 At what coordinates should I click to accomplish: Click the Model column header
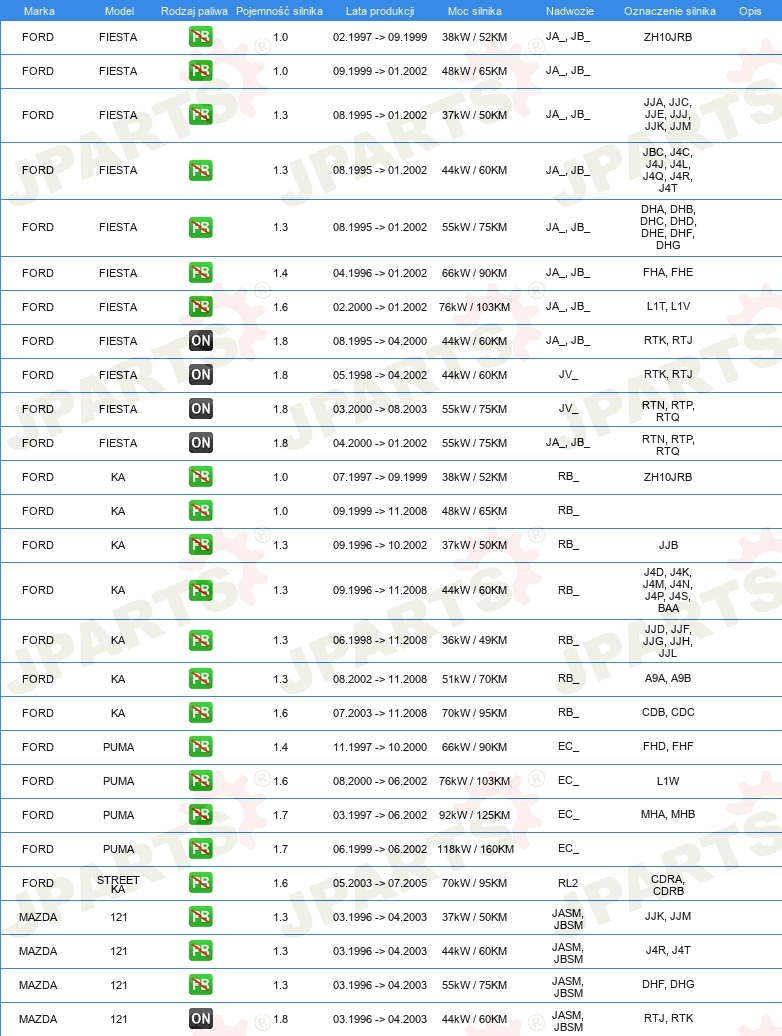coord(120,11)
